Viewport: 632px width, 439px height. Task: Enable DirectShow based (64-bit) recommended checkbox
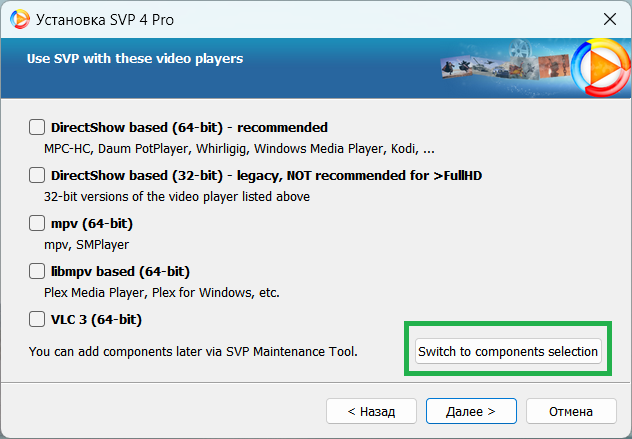point(37,127)
